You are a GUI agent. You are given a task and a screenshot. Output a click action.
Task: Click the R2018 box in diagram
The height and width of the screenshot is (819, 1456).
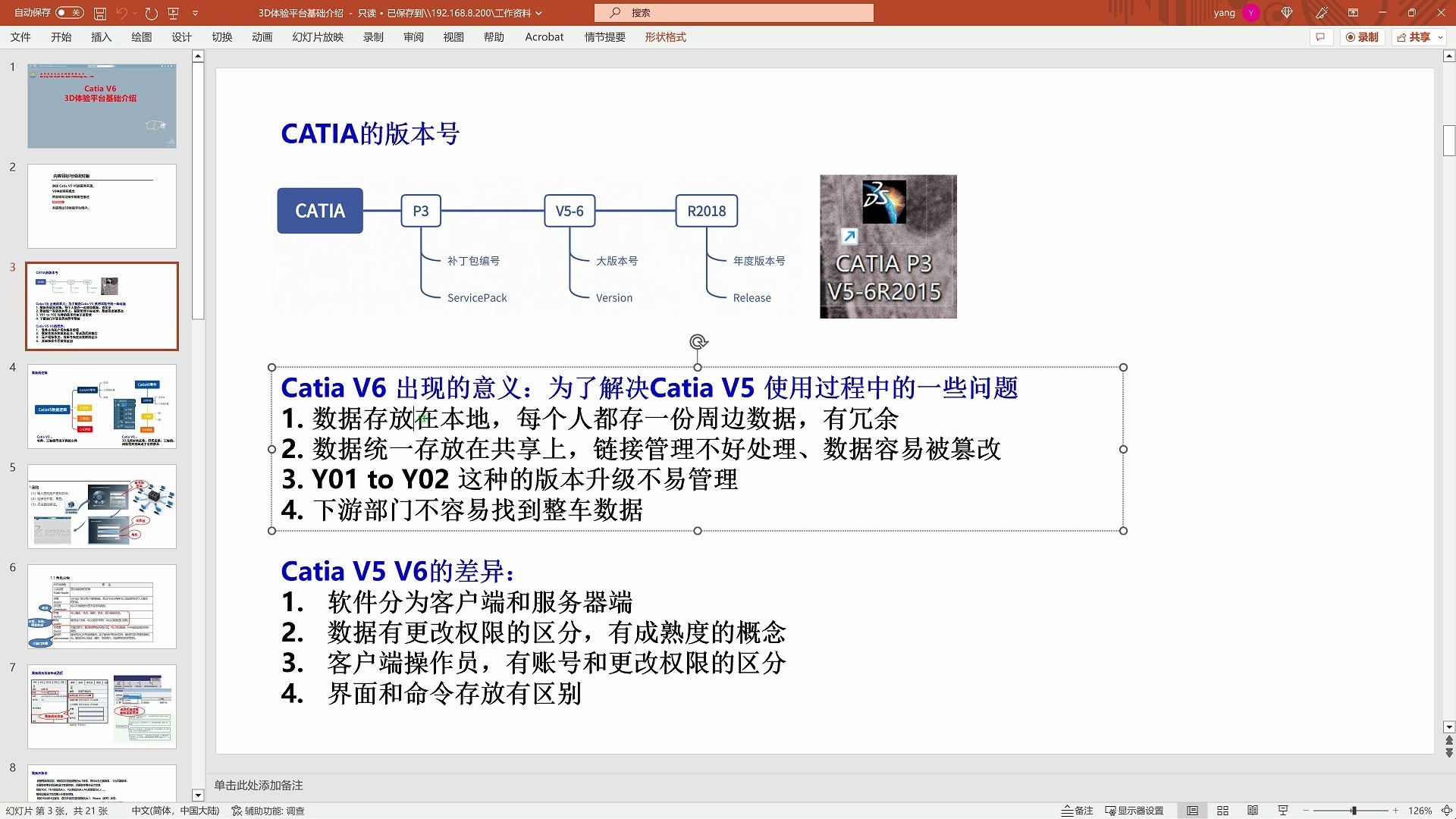707,211
